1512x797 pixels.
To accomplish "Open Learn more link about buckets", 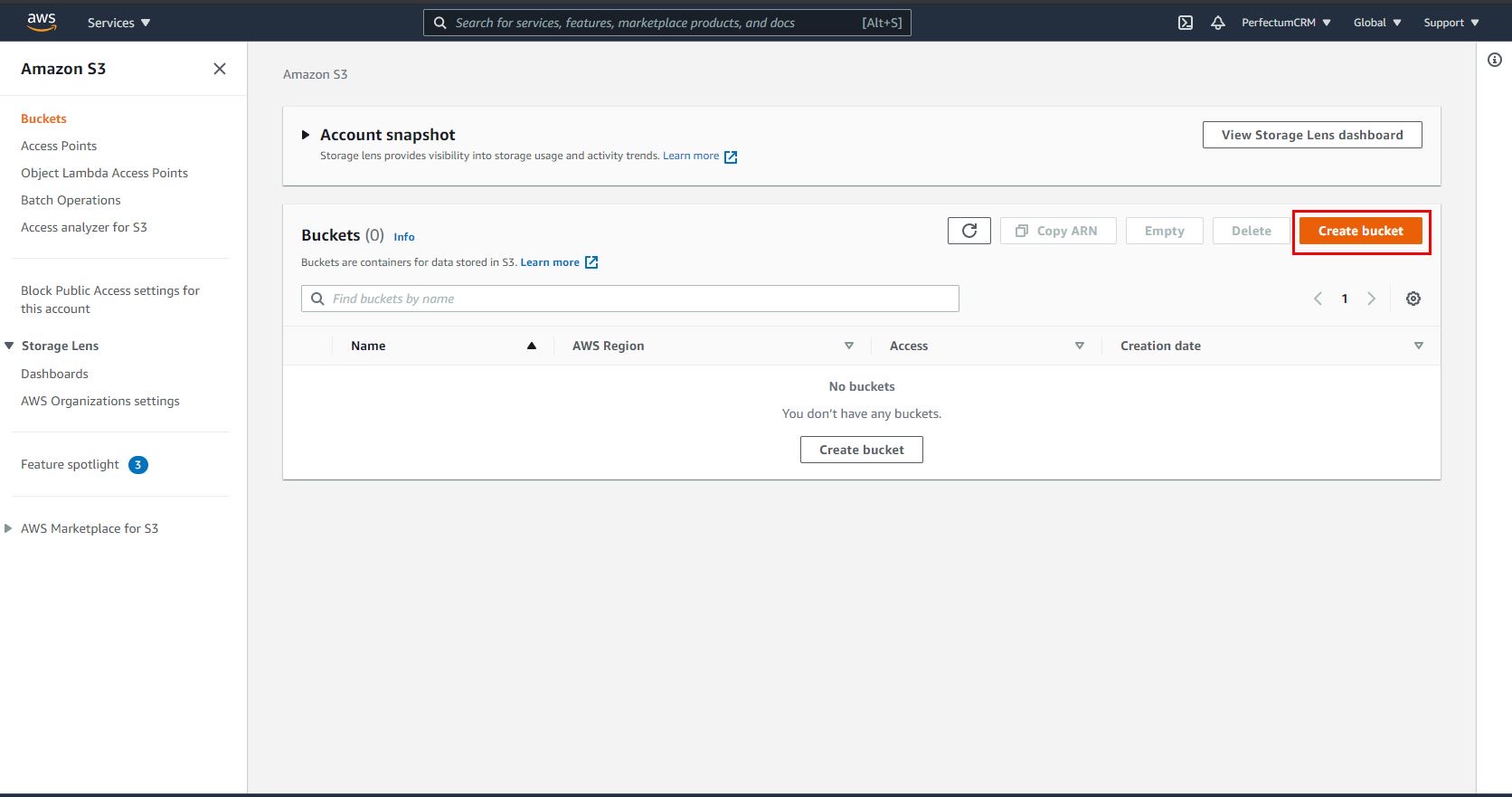I will point(550,262).
